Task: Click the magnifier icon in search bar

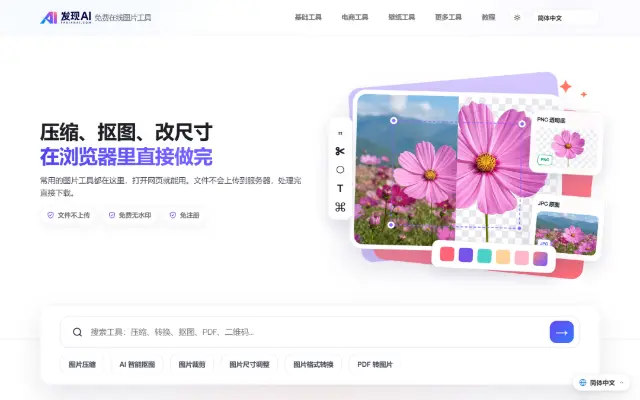Action: [x=77, y=332]
